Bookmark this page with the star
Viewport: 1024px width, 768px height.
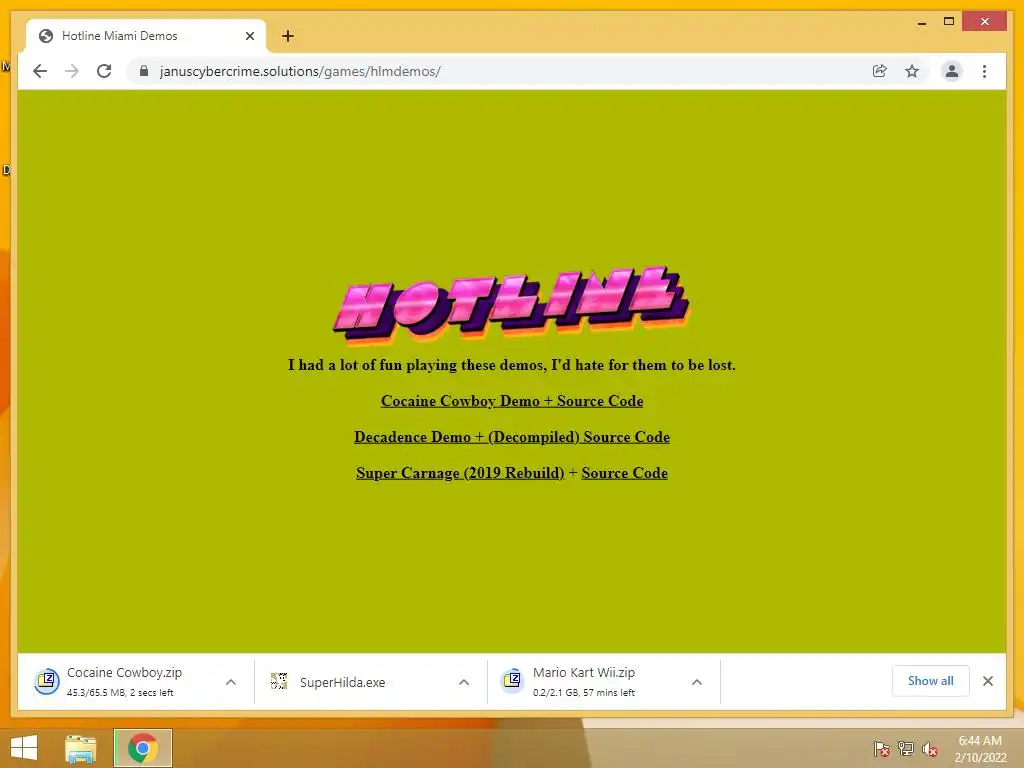click(x=912, y=71)
